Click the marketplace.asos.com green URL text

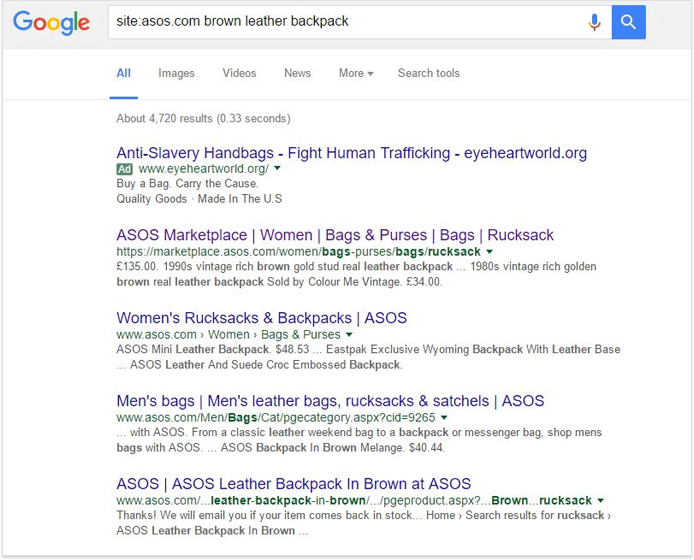click(299, 251)
